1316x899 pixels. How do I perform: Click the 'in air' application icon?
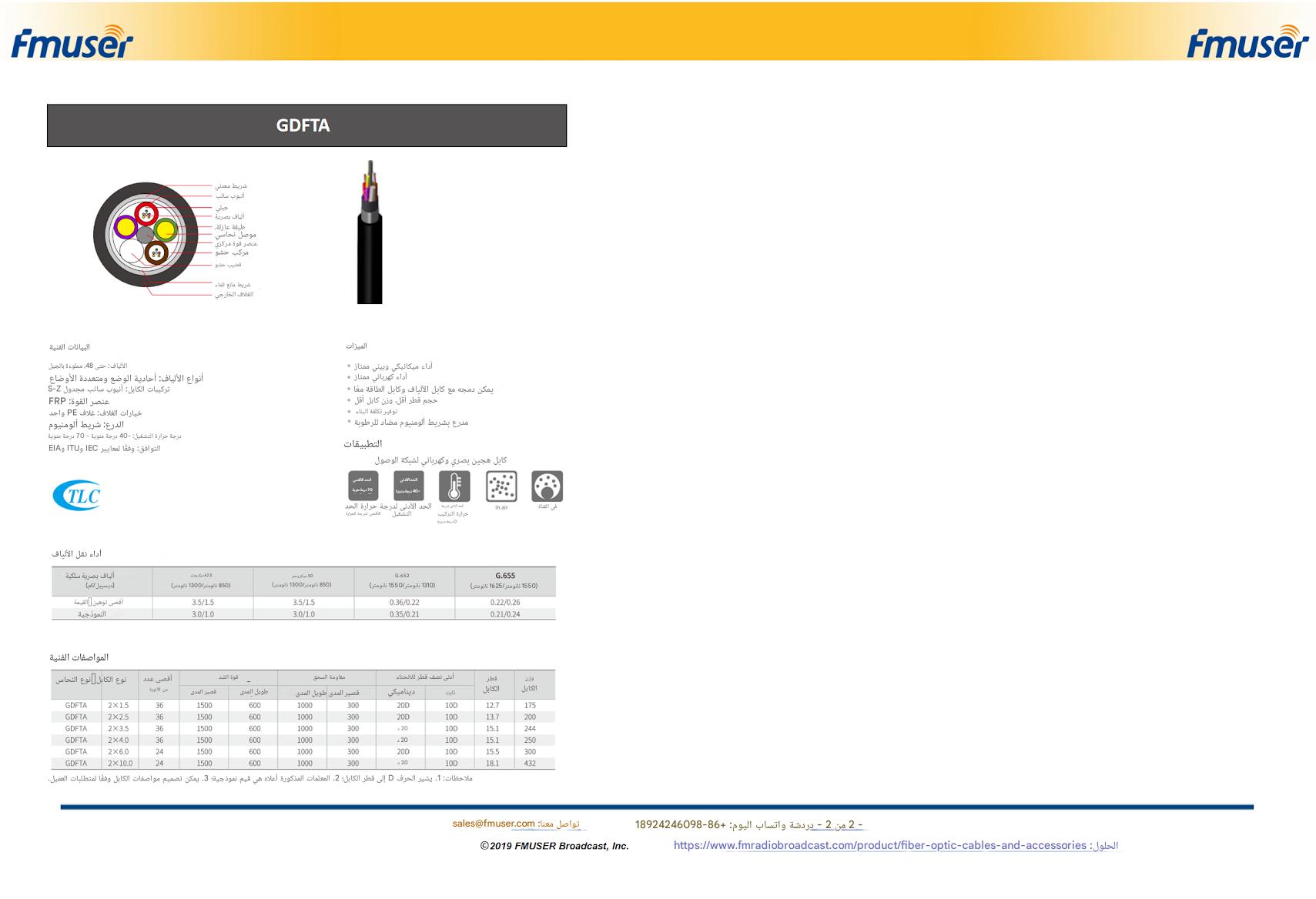[x=501, y=486]
